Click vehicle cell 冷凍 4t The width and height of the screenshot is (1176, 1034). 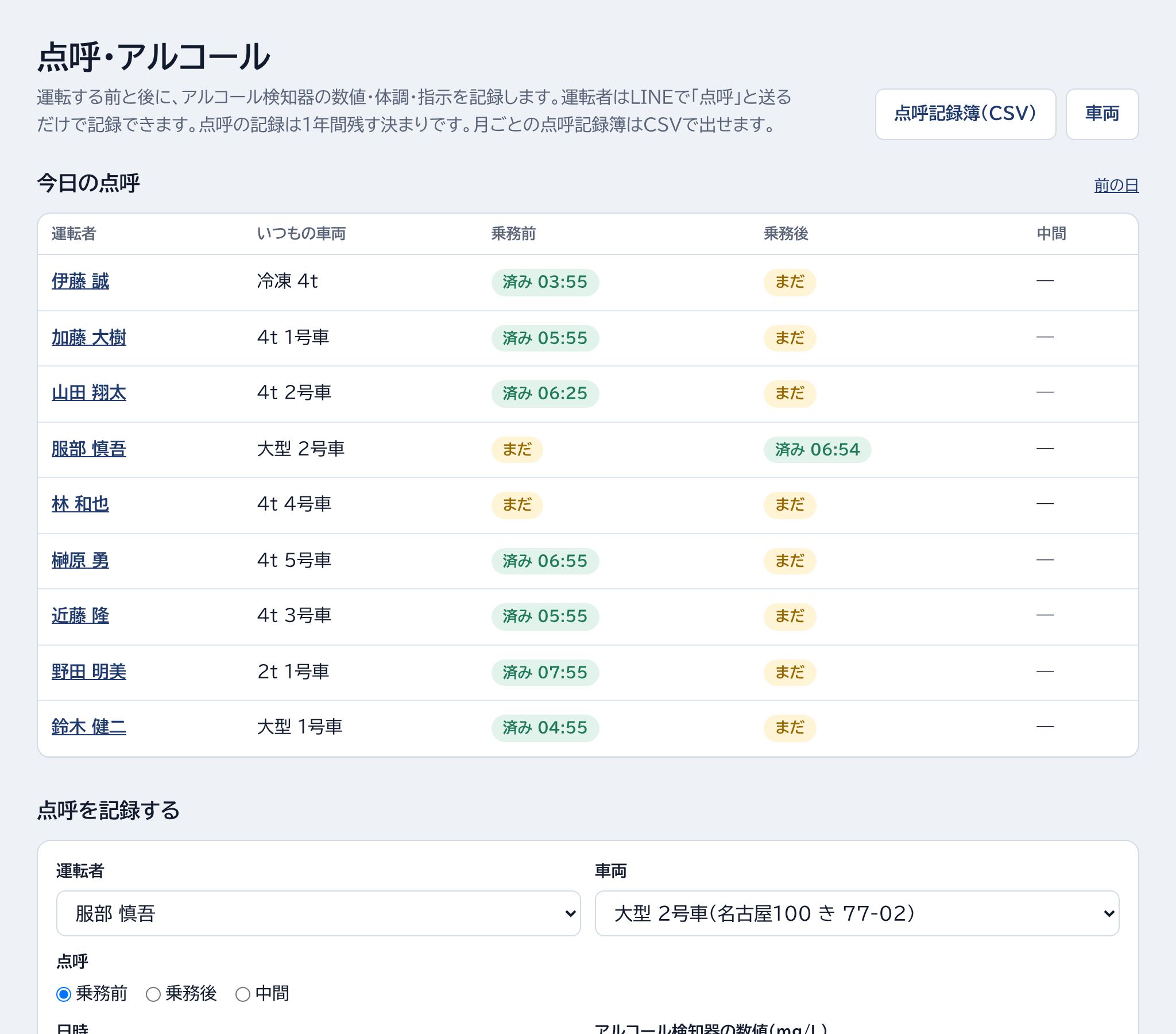tap(287, 281)
